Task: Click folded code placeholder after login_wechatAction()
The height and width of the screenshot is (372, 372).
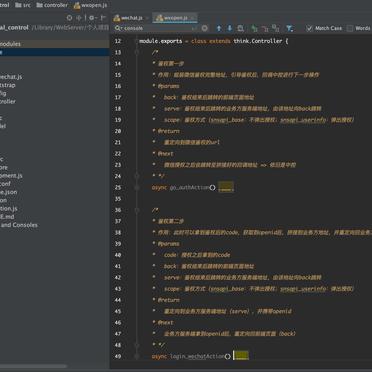Action: (241, 356)
